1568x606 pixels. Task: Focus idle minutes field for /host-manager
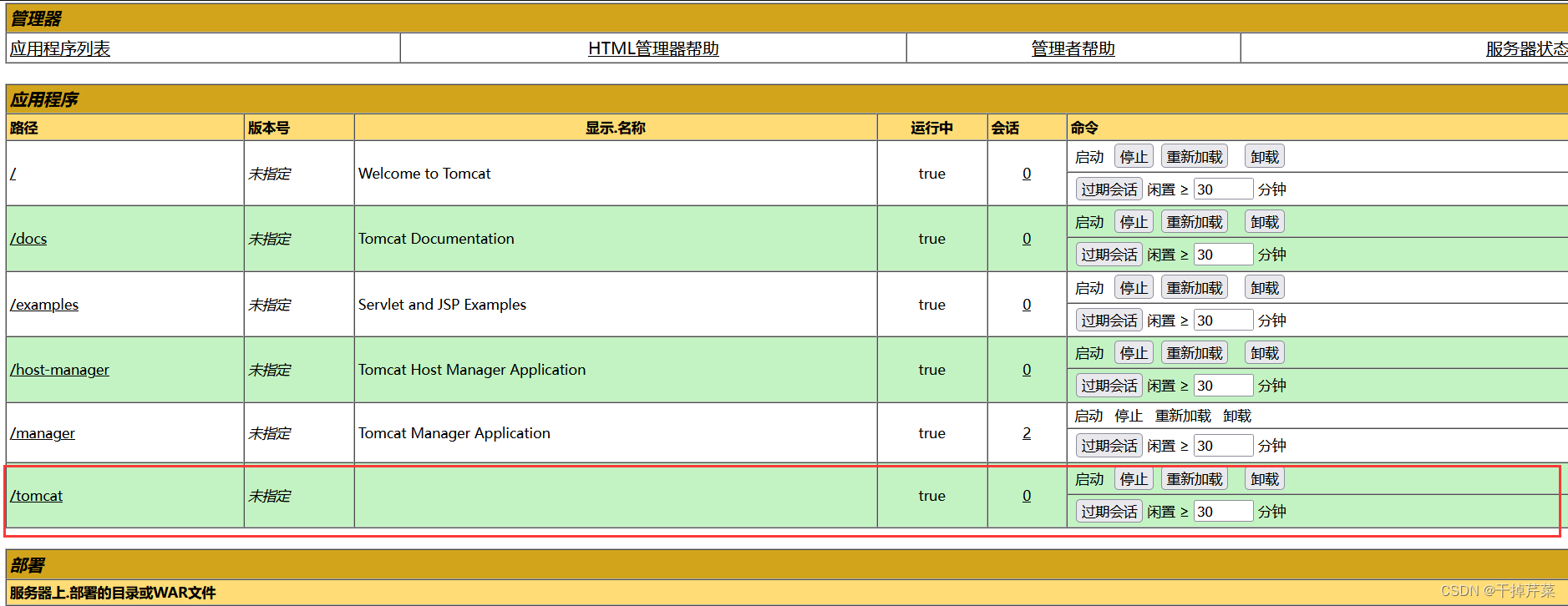[x=1223, y=386]
